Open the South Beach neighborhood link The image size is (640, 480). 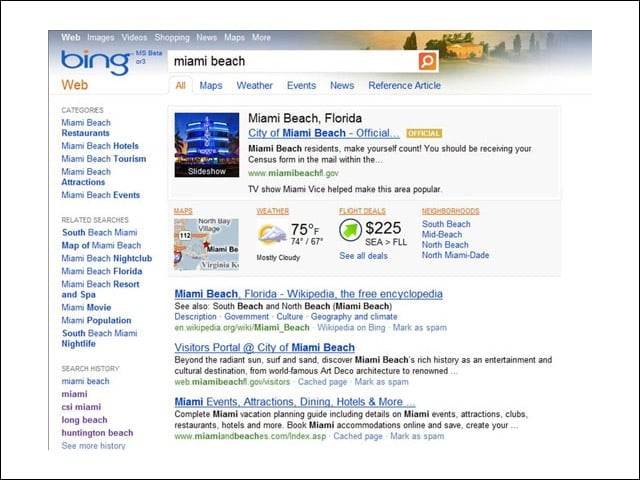coord(446,224)
